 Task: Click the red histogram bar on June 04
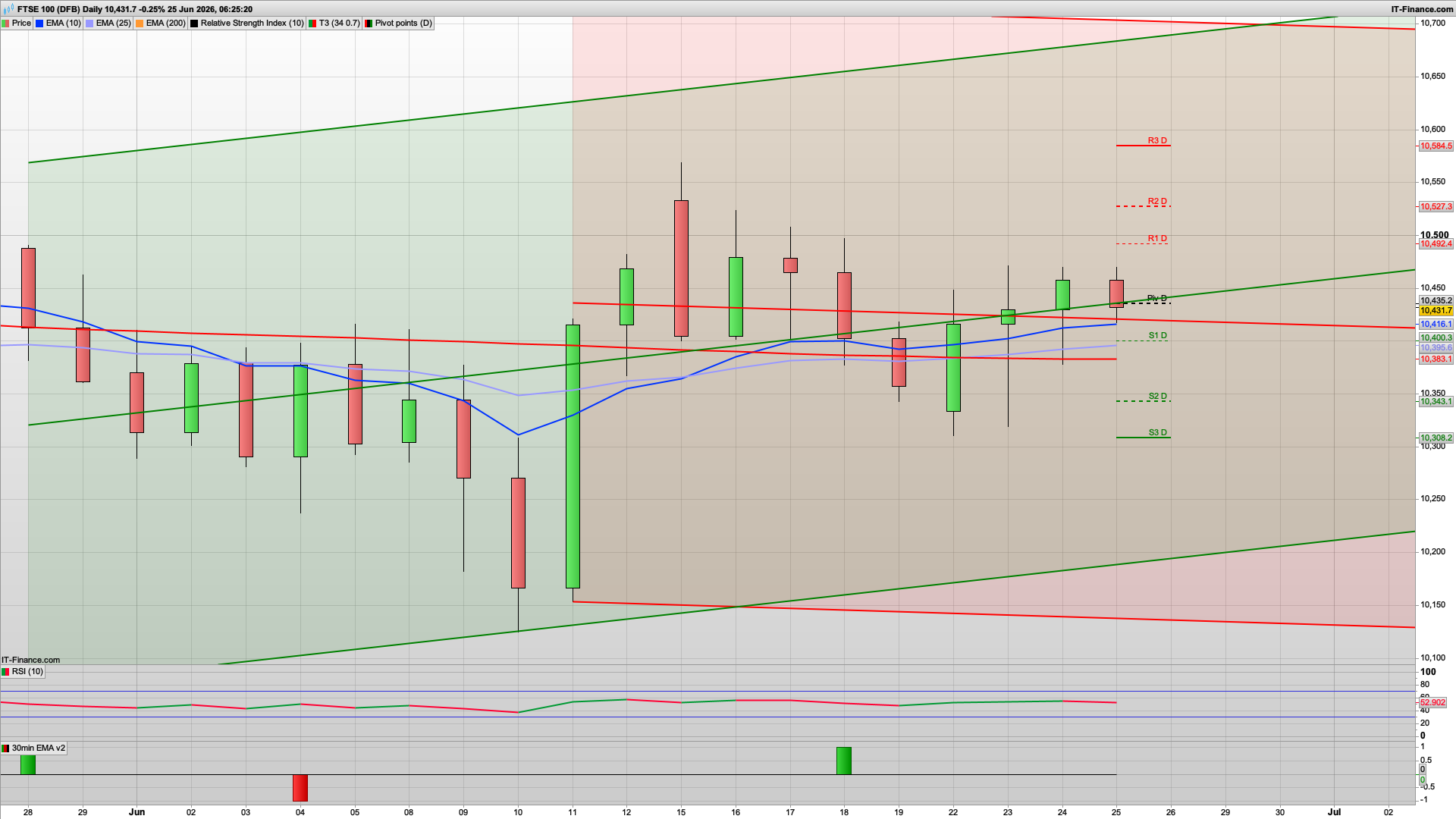pyautogui.click(x=300, y=788)
